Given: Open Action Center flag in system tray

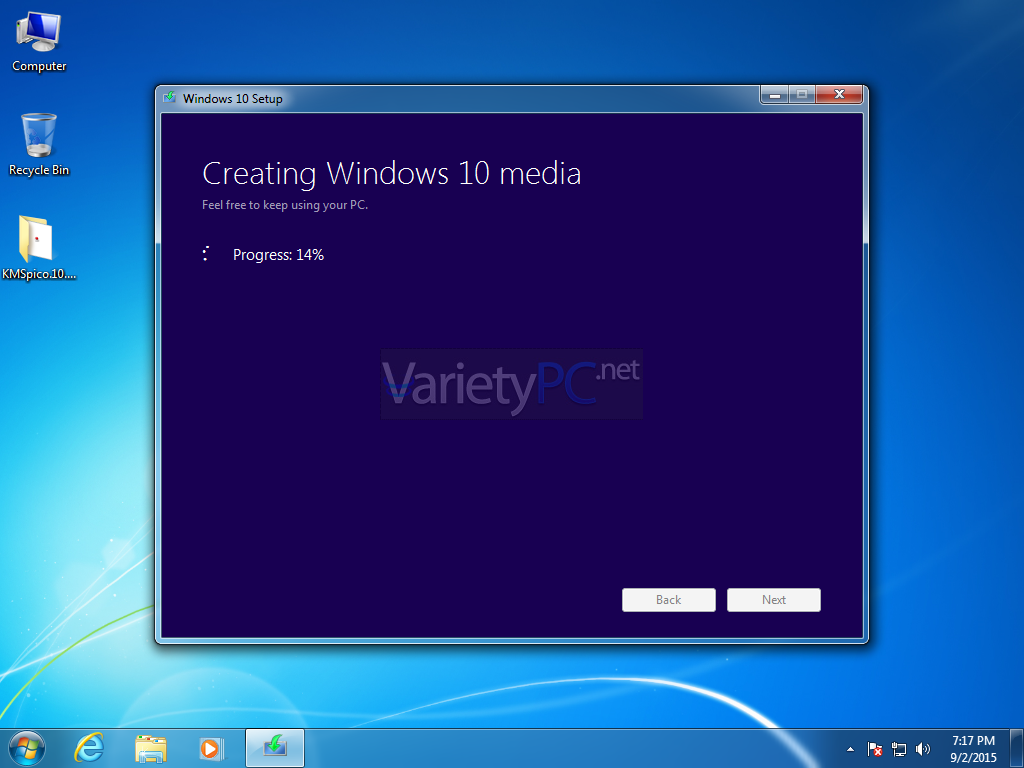Looking at the screenshot, I should pos(875,748).
